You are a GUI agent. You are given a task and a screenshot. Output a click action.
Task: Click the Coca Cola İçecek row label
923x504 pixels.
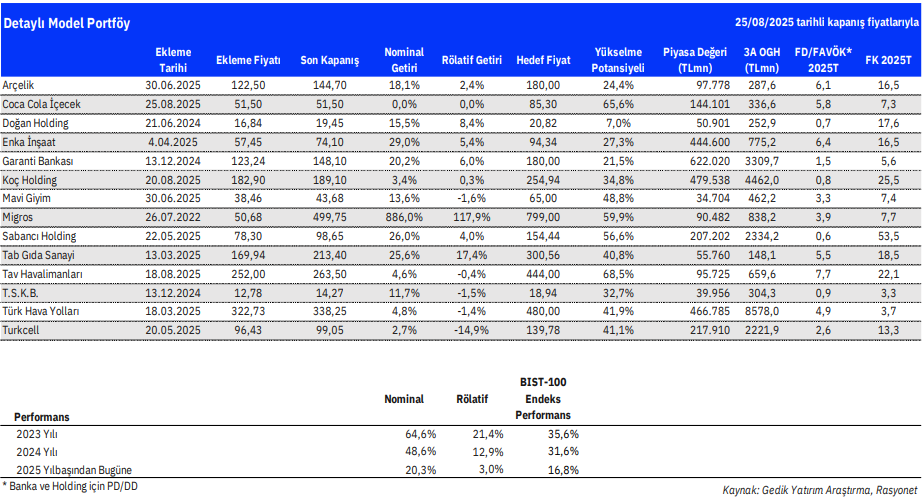click(41, 103)
